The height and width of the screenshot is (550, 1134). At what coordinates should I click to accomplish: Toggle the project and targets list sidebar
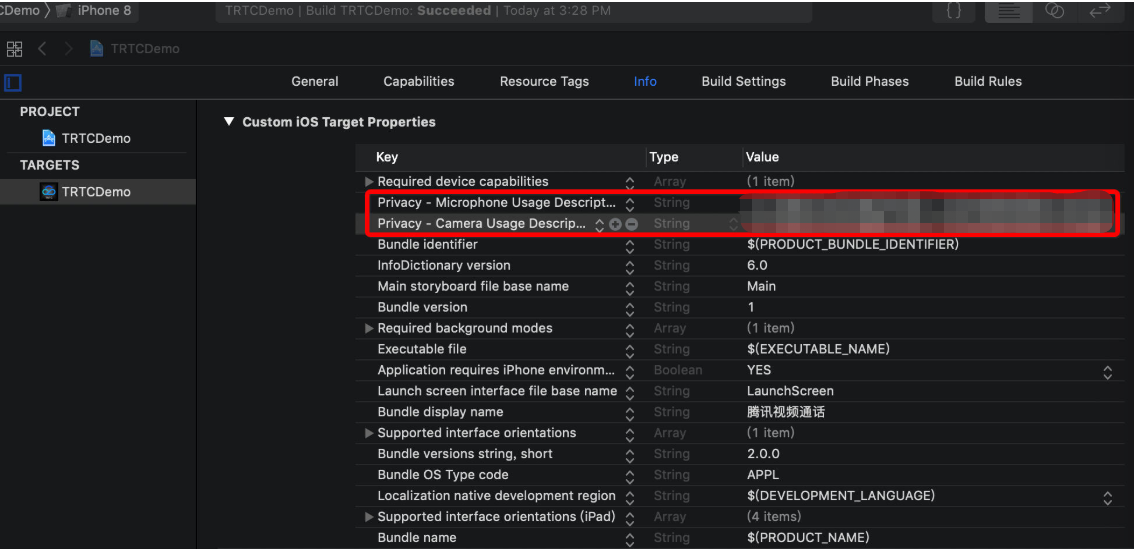[x=13, y=82]
